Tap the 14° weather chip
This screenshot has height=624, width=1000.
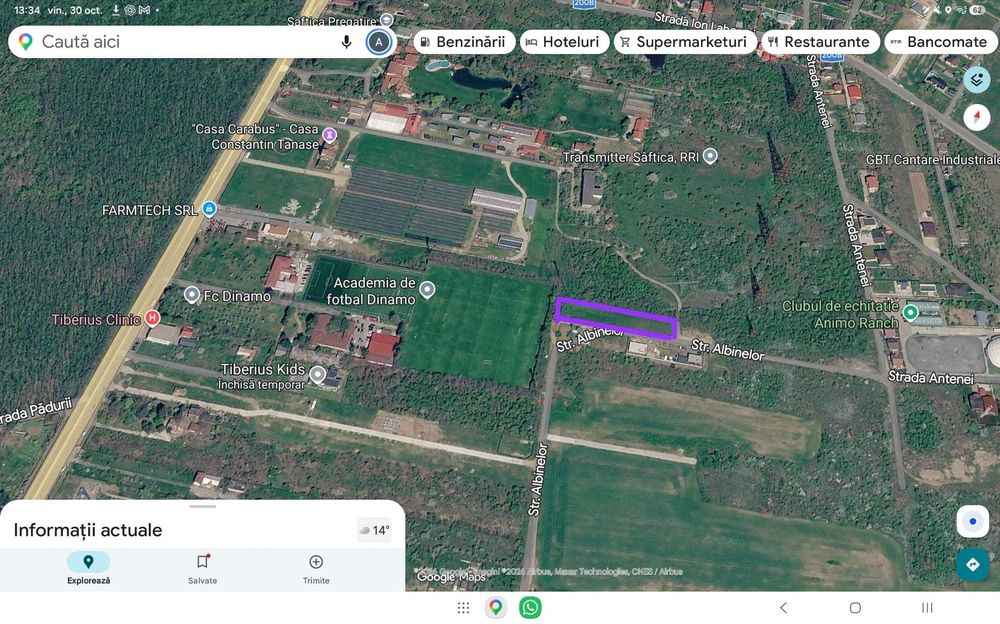(374, 530)
